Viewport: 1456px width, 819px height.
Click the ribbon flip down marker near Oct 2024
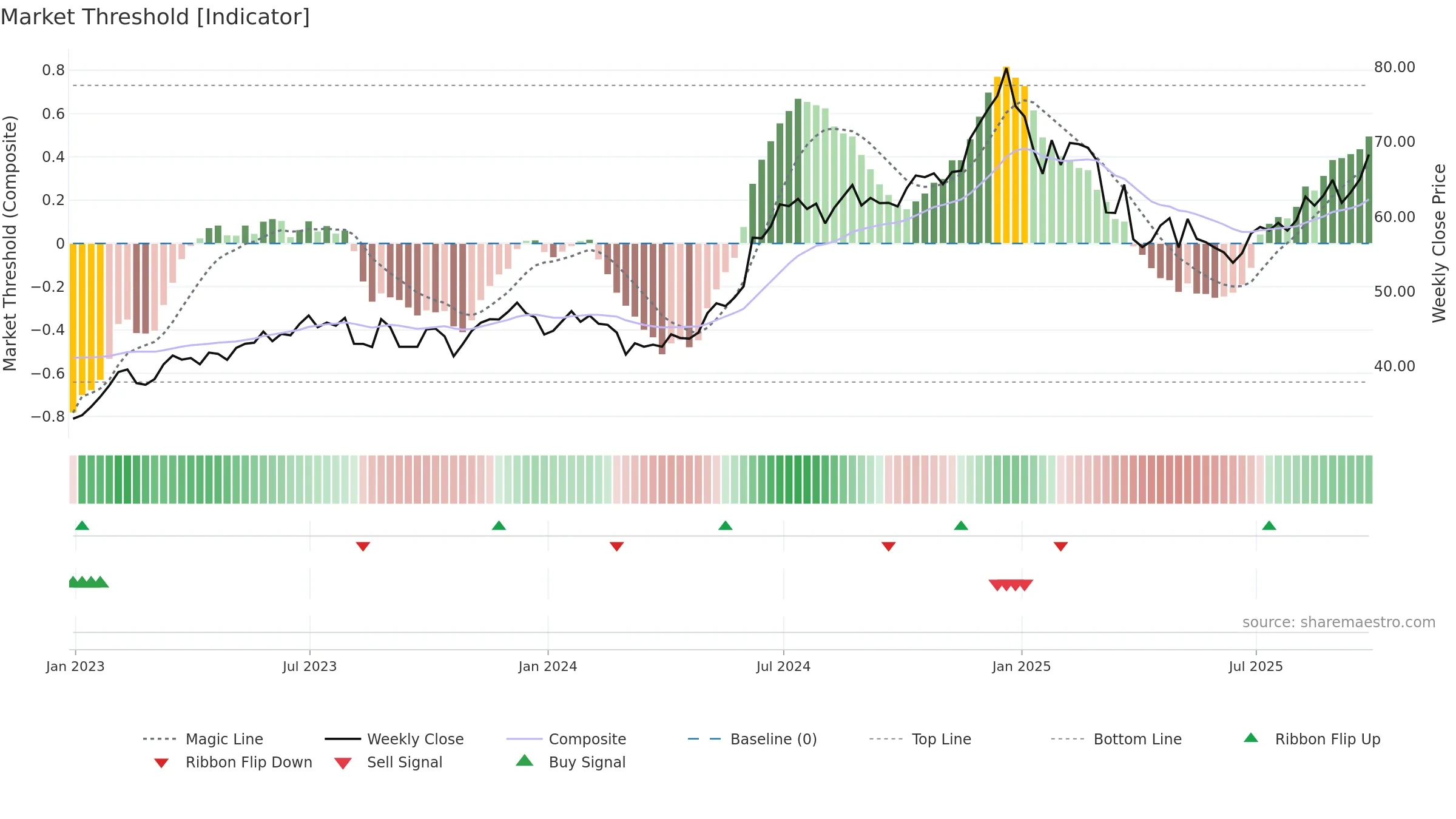tap(889, 547)
